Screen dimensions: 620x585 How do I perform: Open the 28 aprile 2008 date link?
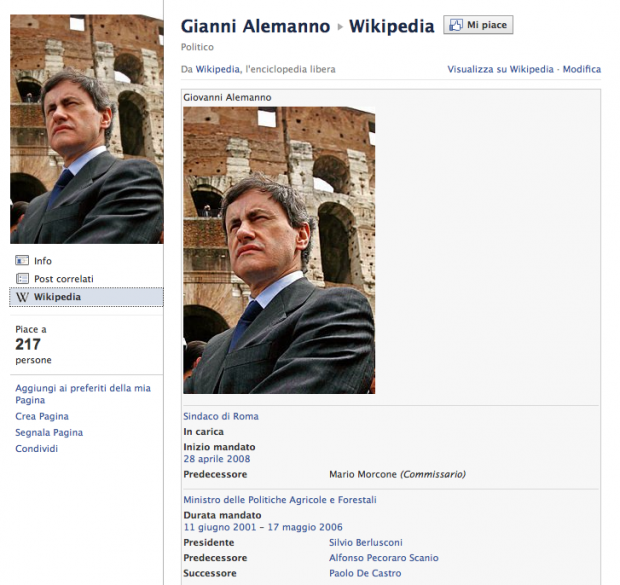(x=217, y=459)
